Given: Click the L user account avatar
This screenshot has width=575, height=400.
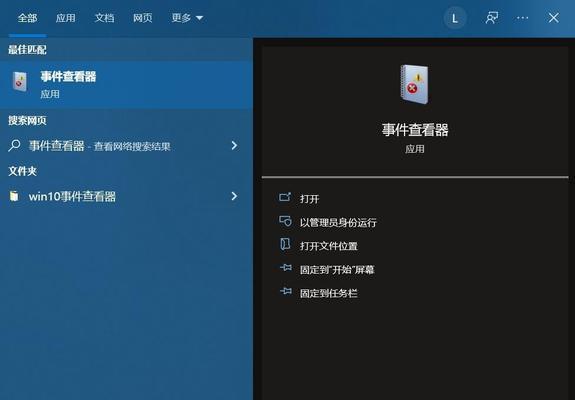Looking at the screenshot, I should tap(455, 18).
